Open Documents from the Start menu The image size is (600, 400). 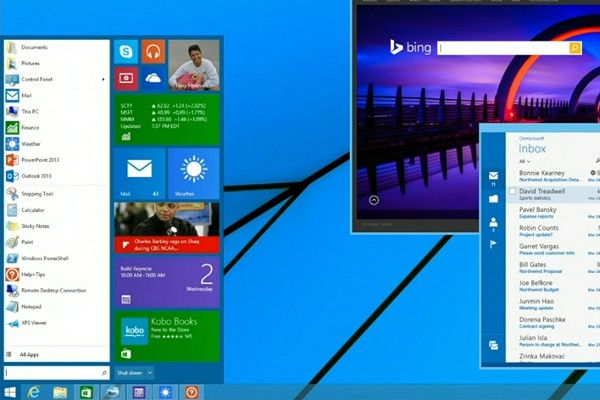[57, 47]
